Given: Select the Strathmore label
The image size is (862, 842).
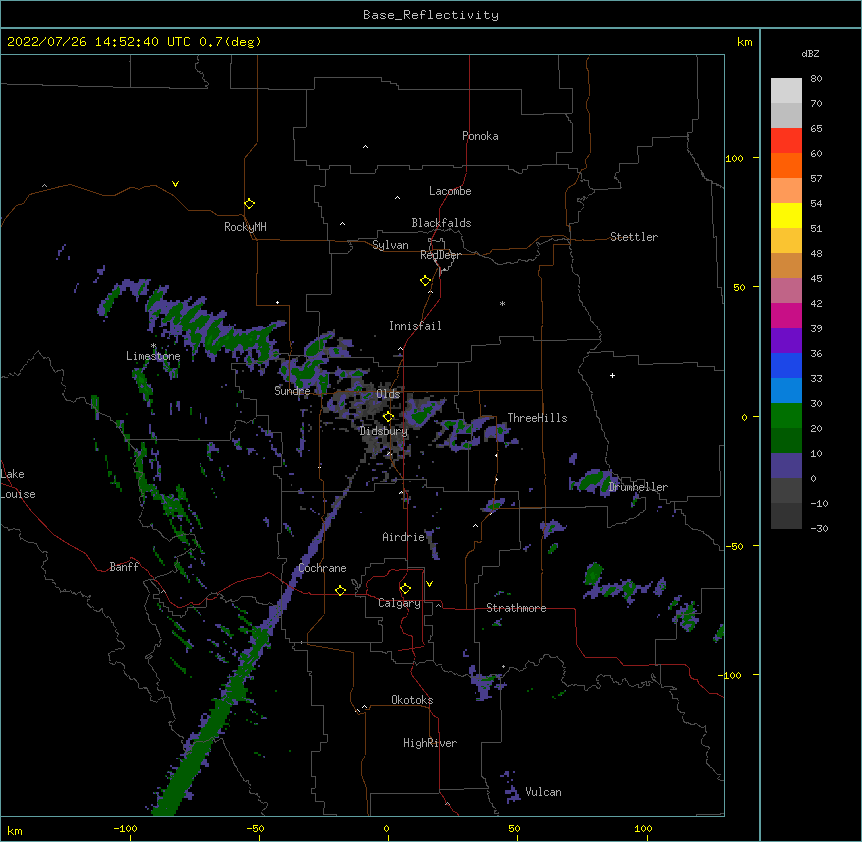Looking at the screenshot, I should [516, 608].
